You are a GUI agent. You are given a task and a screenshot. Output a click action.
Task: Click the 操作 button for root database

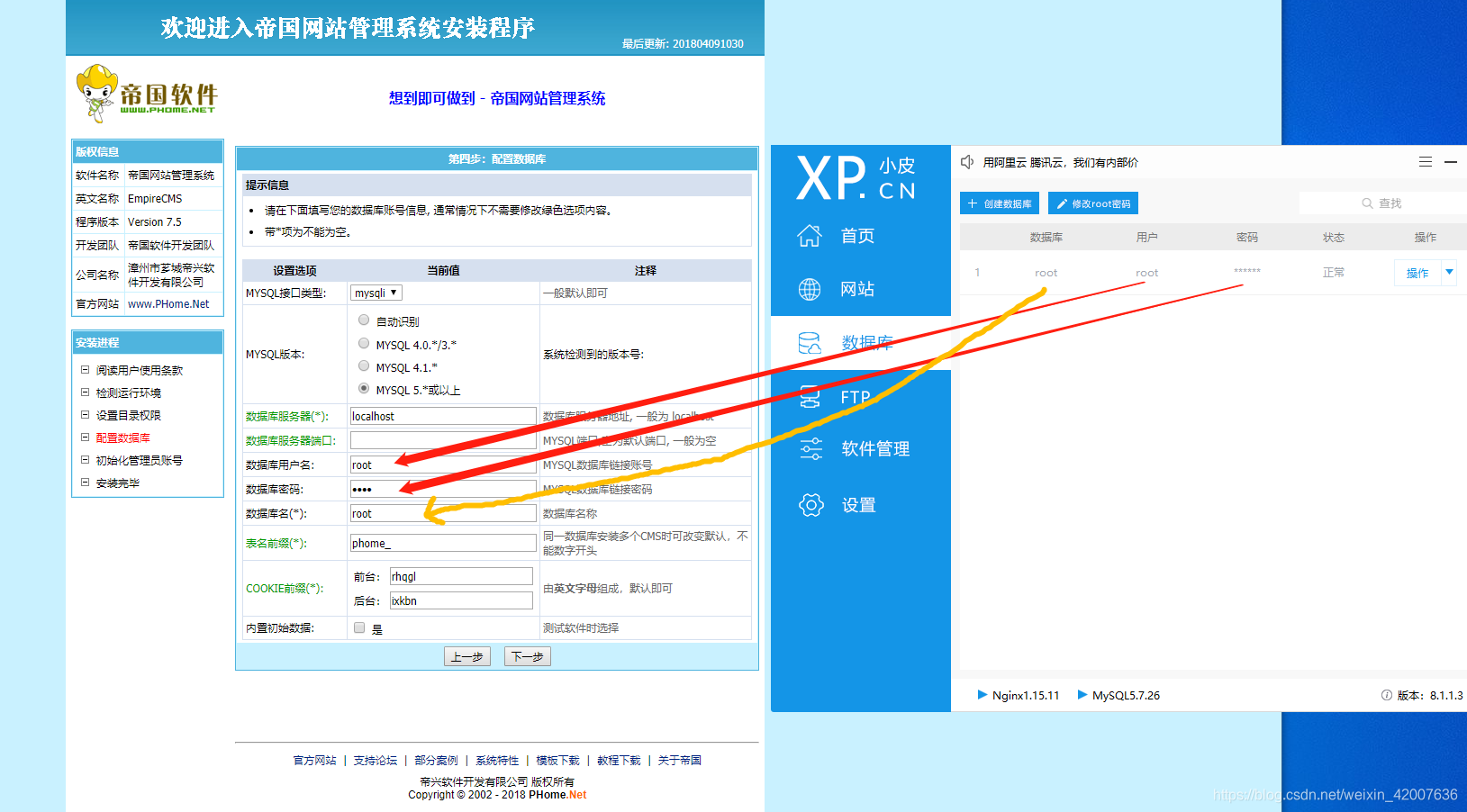(1417, 273)
